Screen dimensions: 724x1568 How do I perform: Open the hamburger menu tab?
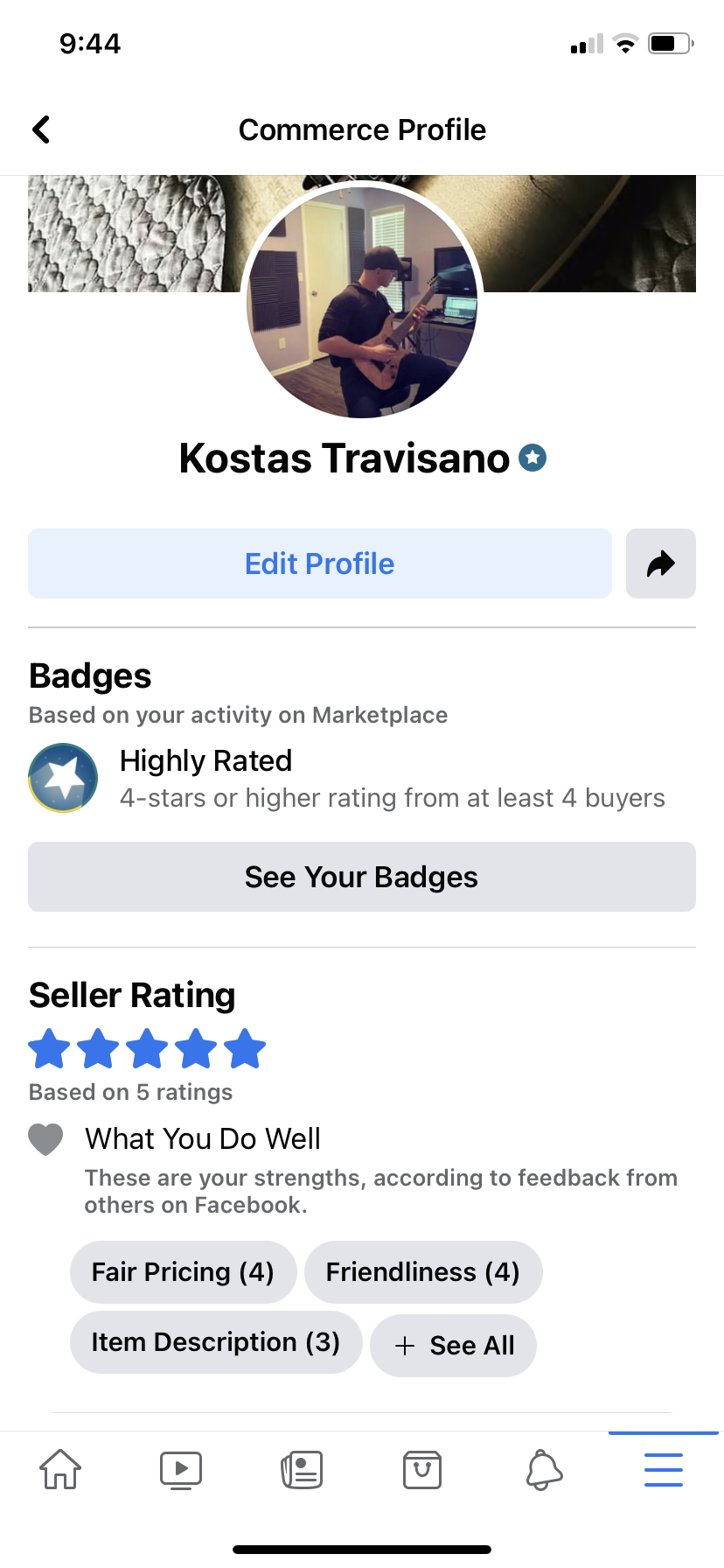[664, 1469]
